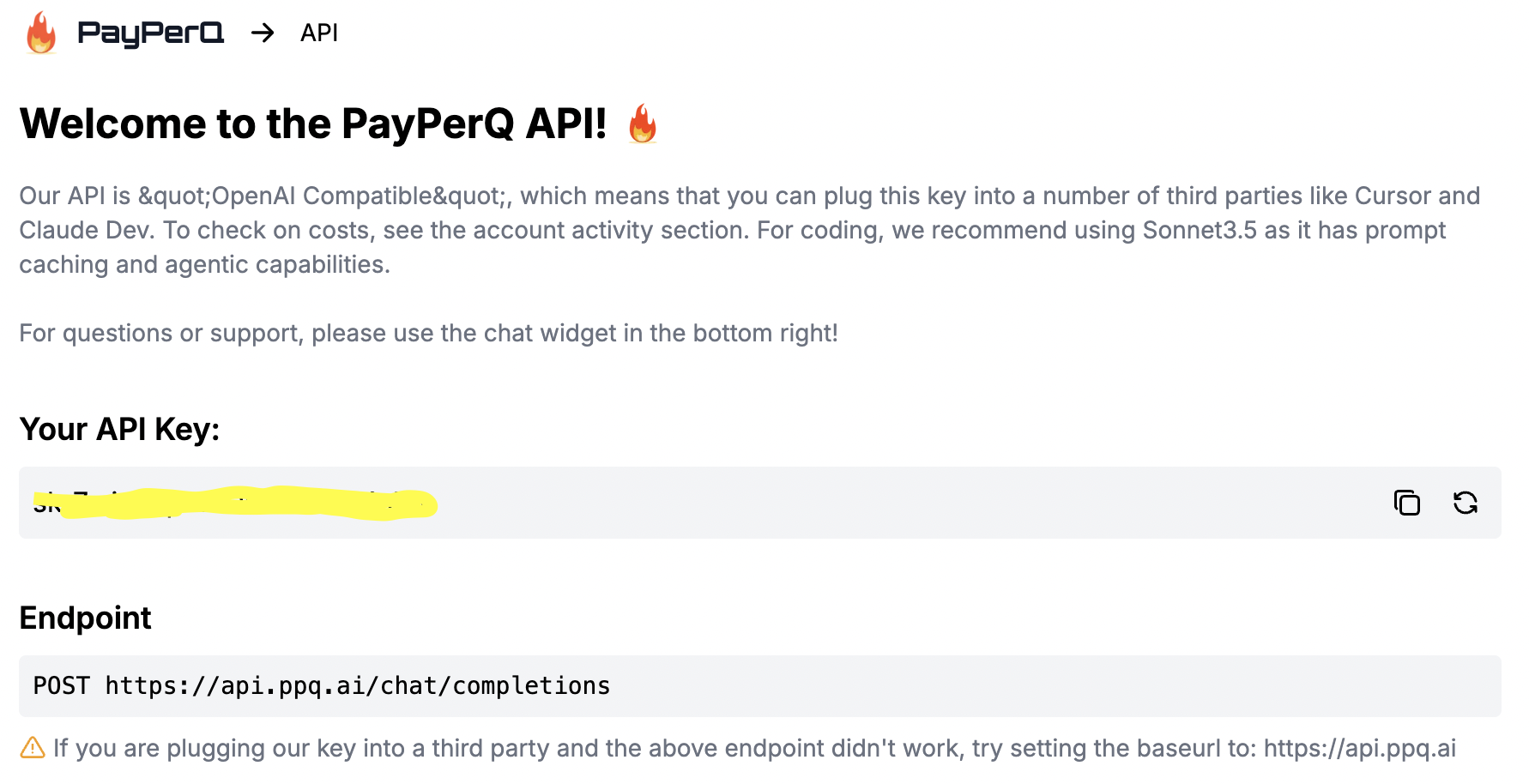The width and height of the screenshot is (1529, 784).
Task: Click the POST endpoint URL text
Action: tap(322, 684)
